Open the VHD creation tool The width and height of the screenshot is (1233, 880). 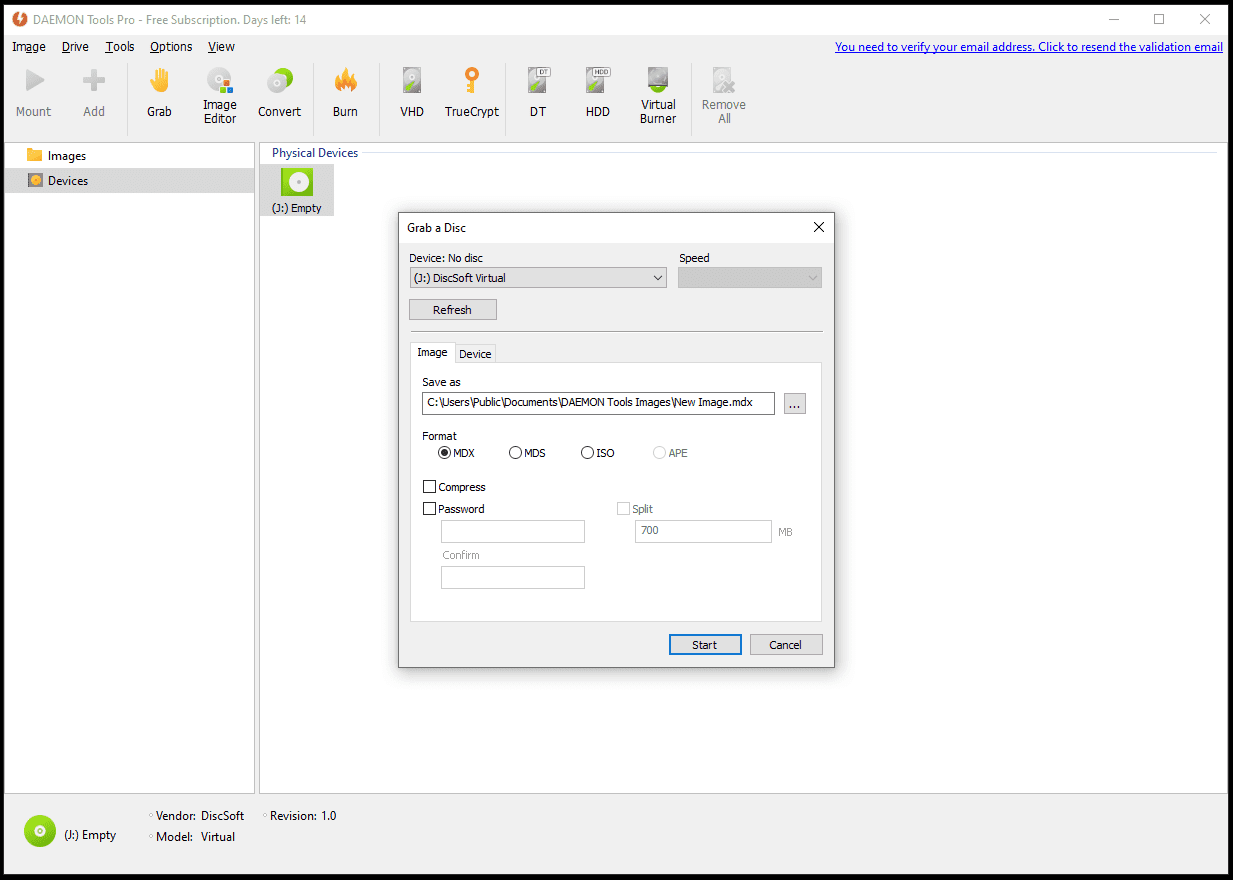(412, 93)
